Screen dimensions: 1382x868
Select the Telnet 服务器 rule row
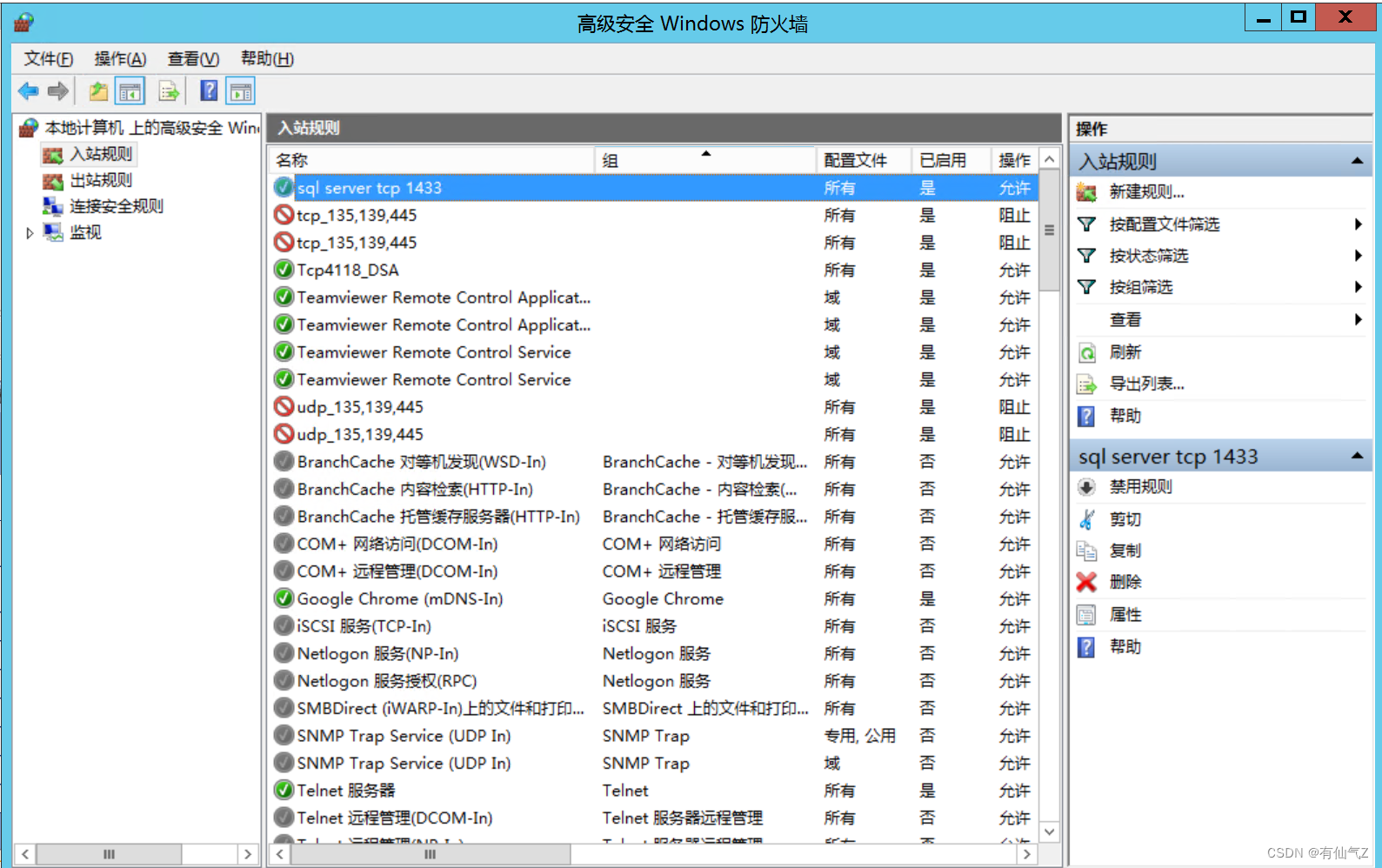coord(654,790)
